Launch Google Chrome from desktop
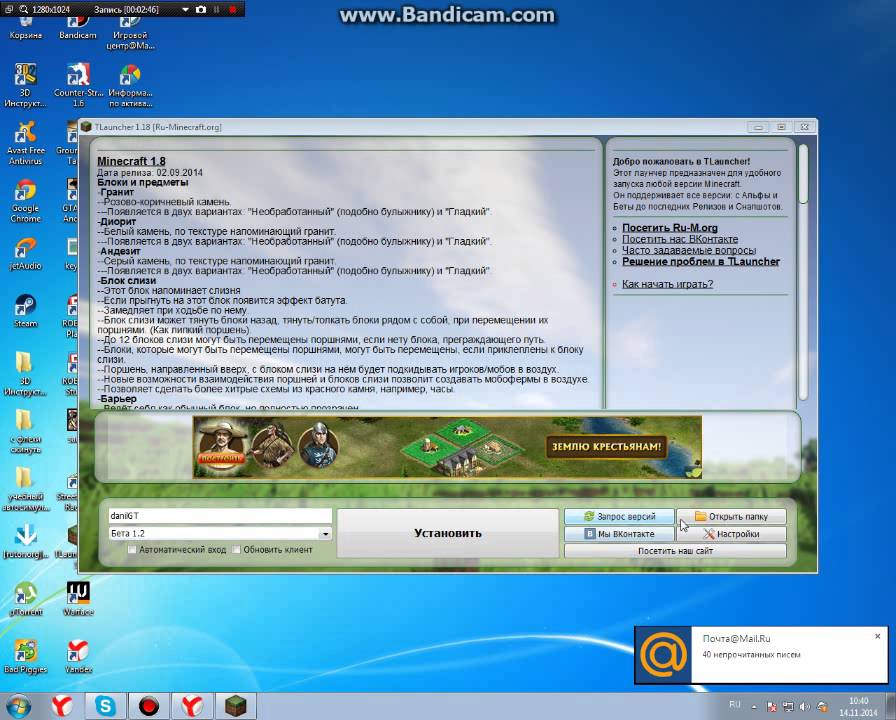The height and width of the screenshot is (720, 896). click(x=26, y=200)
